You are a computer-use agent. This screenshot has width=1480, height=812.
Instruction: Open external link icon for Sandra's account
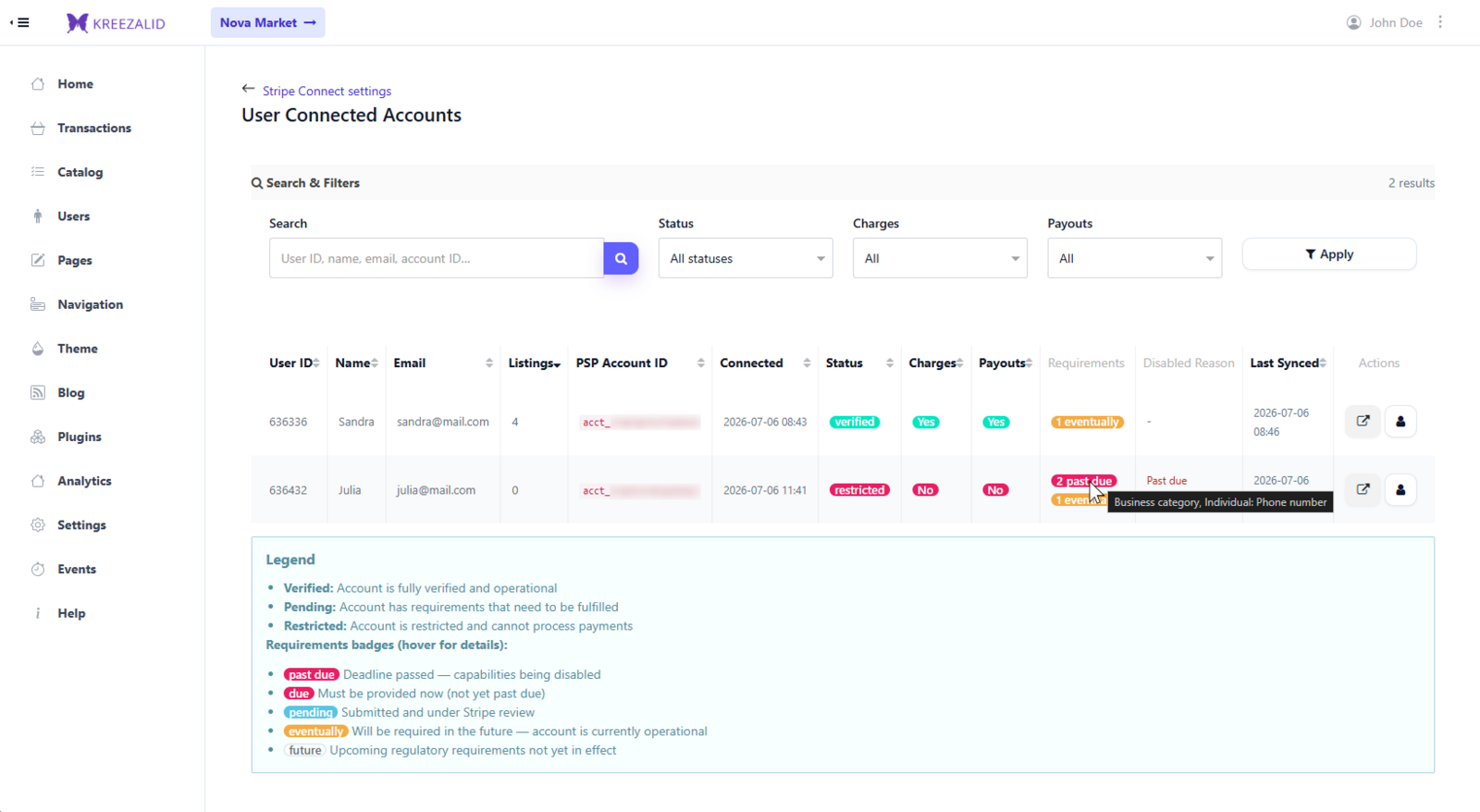tap(1363, 422)
